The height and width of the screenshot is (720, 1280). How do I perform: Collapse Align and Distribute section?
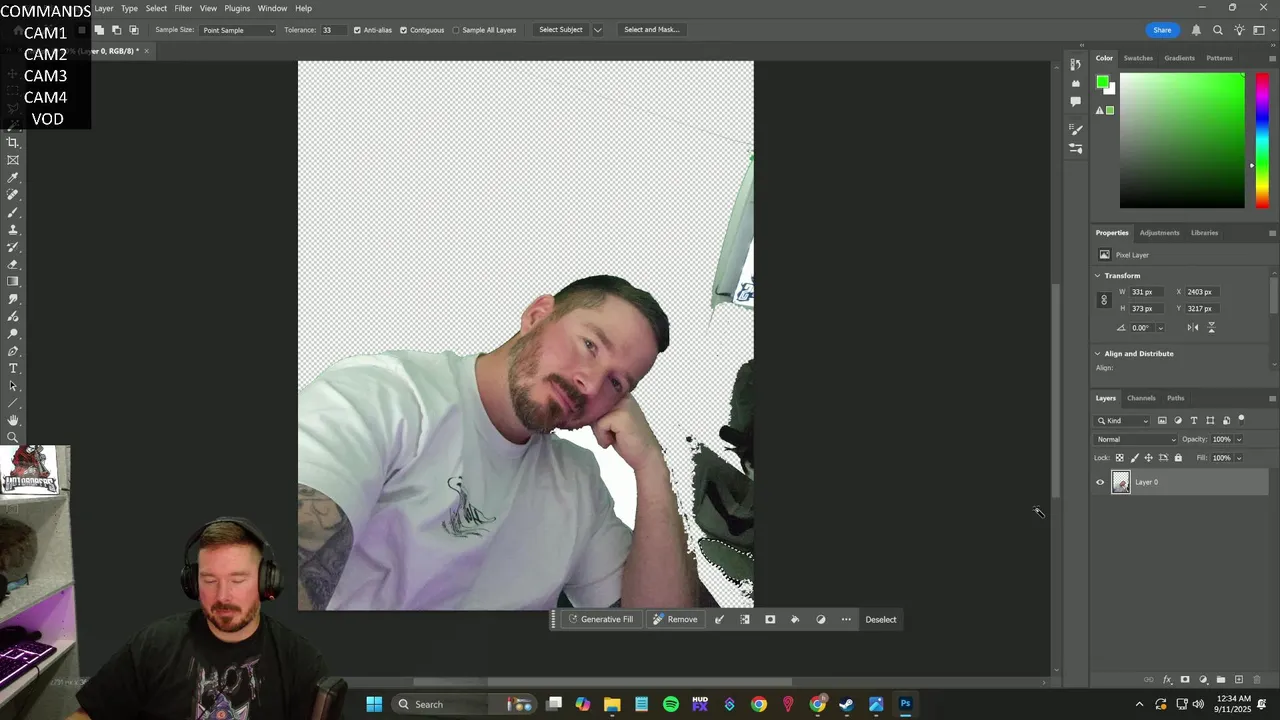(1098, 354)
